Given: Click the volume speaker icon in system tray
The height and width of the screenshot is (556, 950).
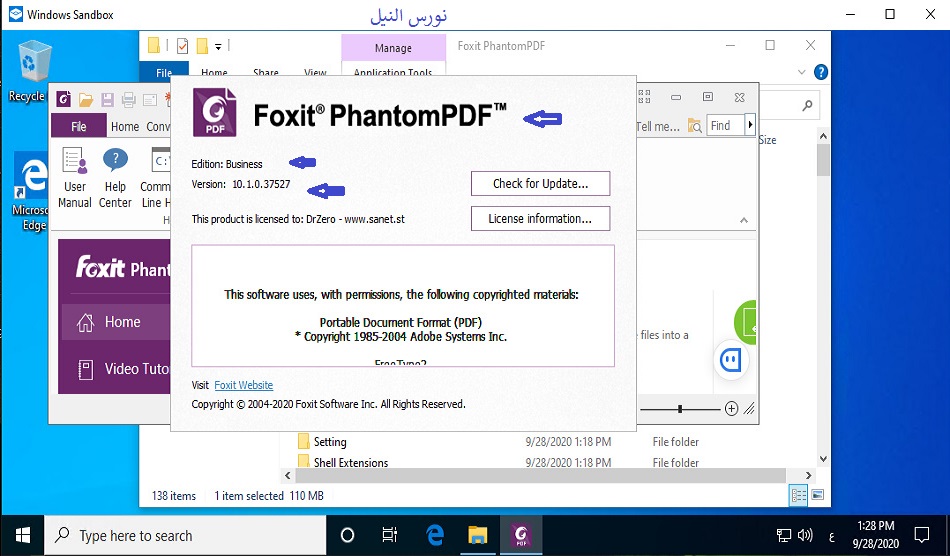Looking at the screenshot, I should click(805, 535).
